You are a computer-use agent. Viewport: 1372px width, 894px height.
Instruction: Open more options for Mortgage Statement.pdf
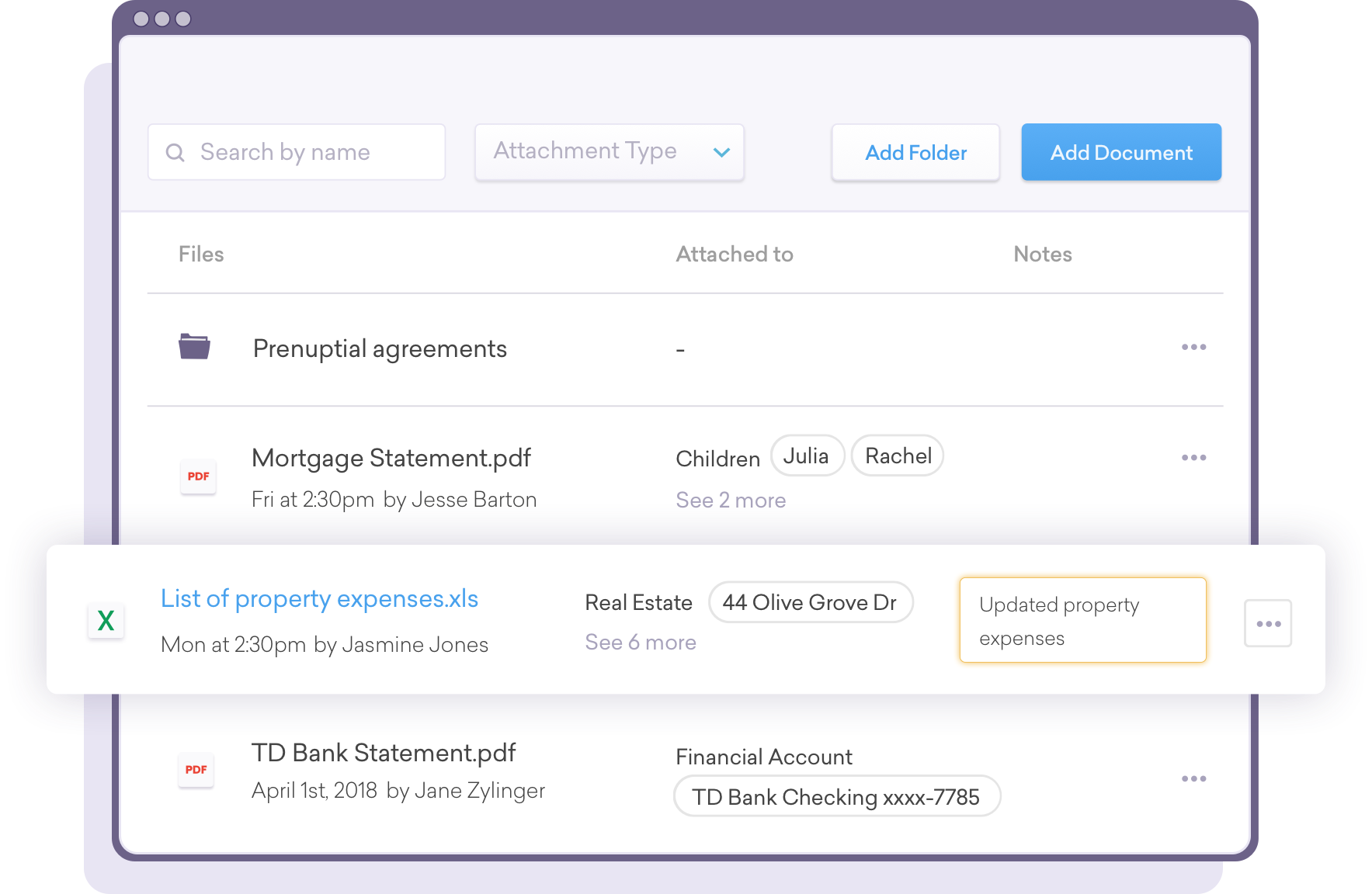[x=1193, y=458]
